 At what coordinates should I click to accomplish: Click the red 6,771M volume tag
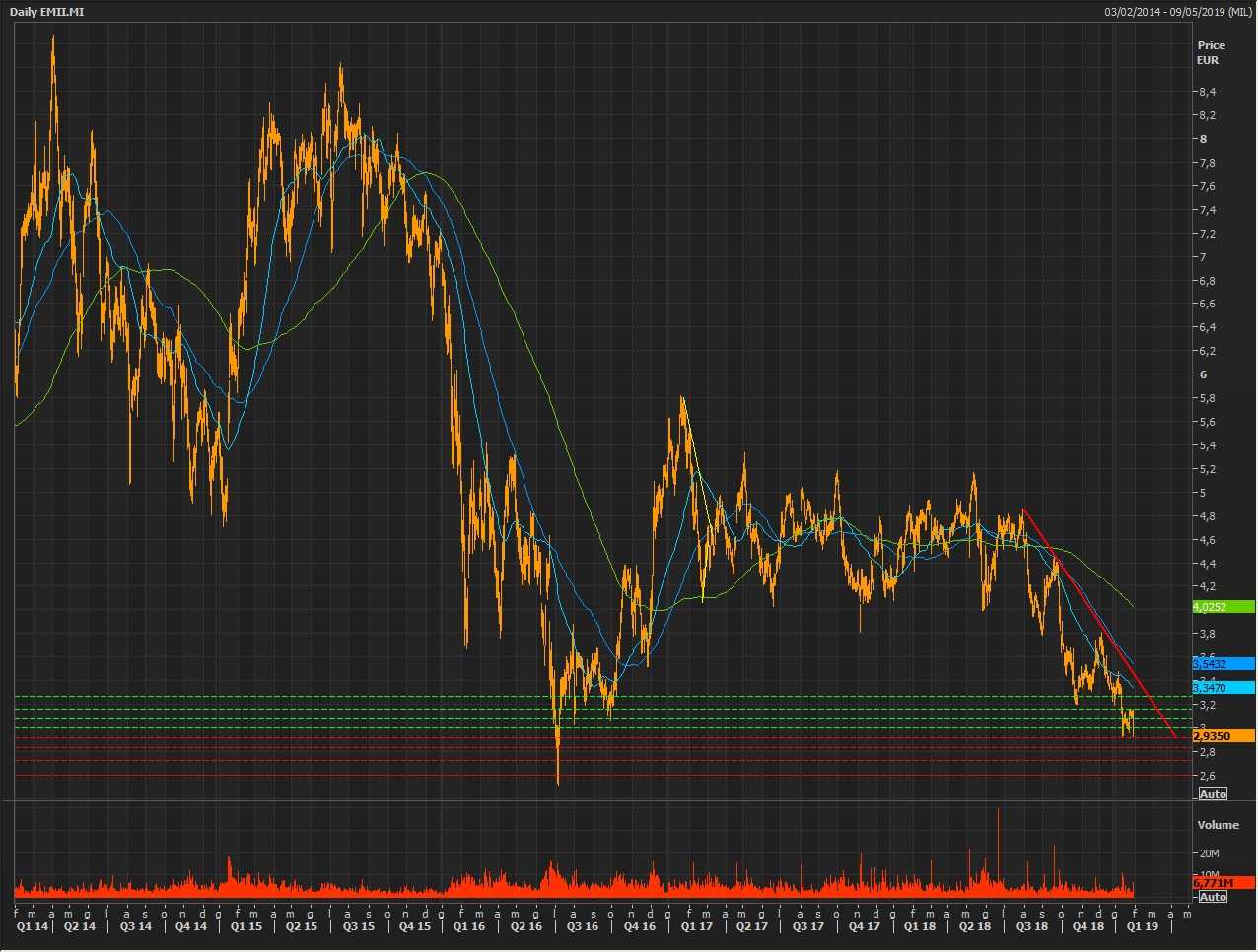tap(1223, 883)
